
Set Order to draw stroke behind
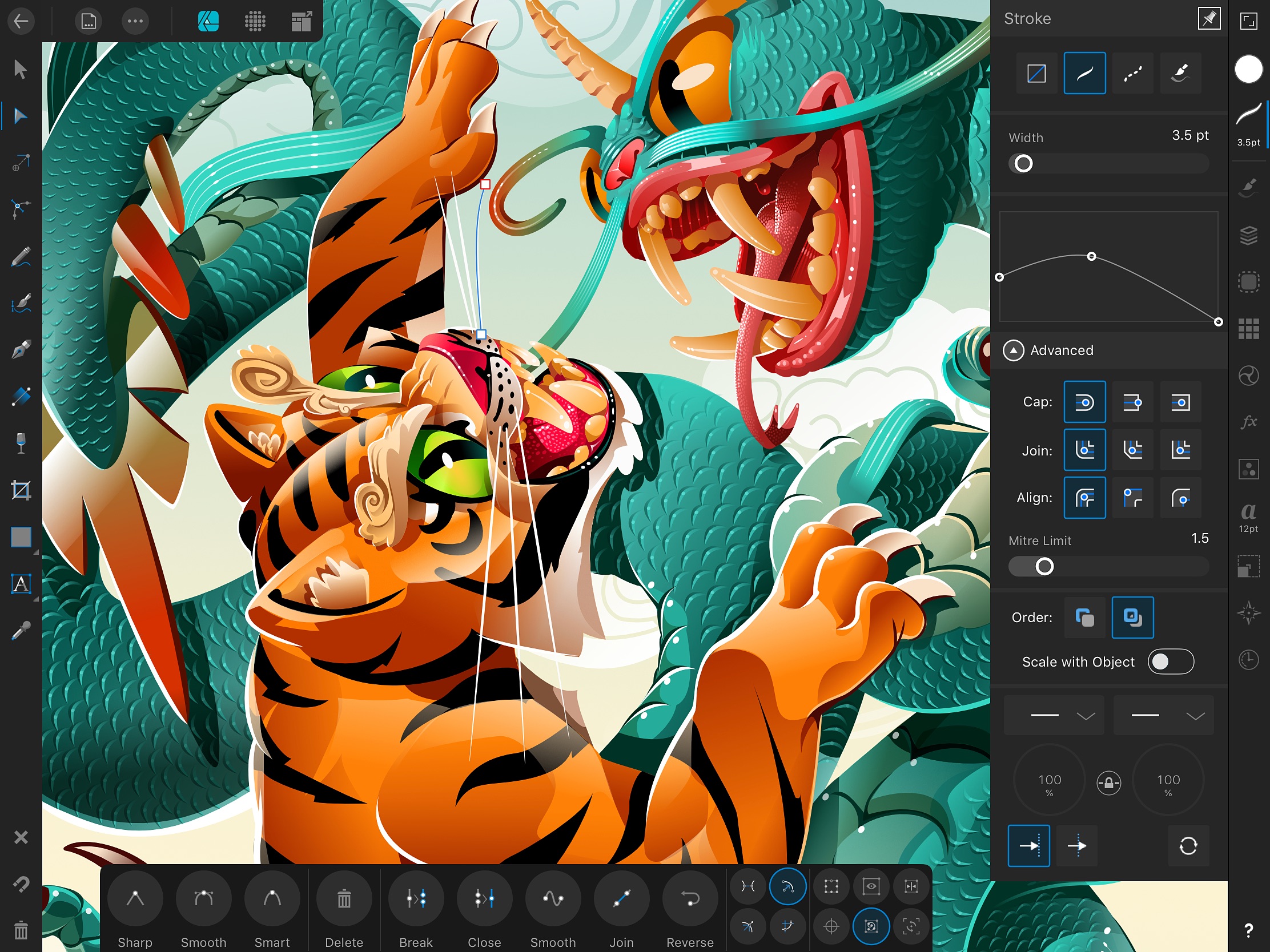(1084, 618)
